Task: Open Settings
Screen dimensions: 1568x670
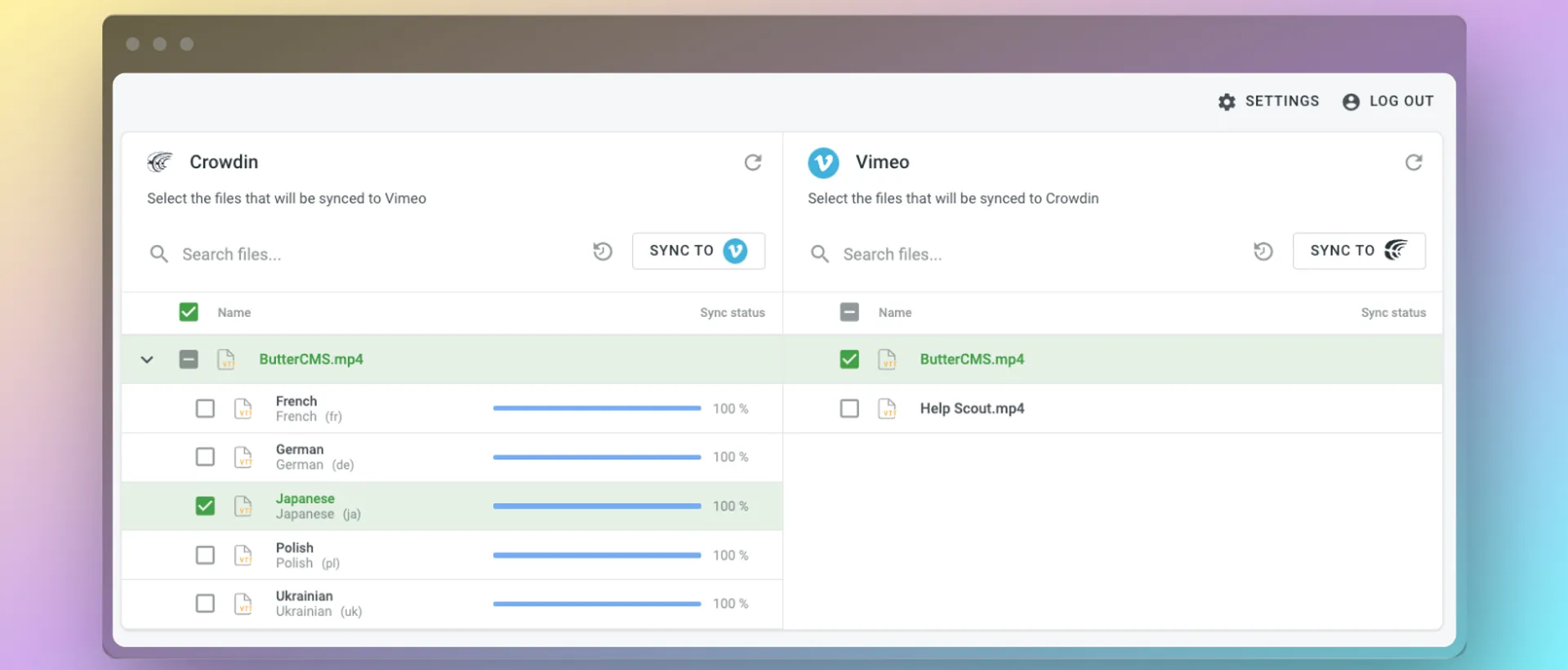Action: click(1268, 101)
